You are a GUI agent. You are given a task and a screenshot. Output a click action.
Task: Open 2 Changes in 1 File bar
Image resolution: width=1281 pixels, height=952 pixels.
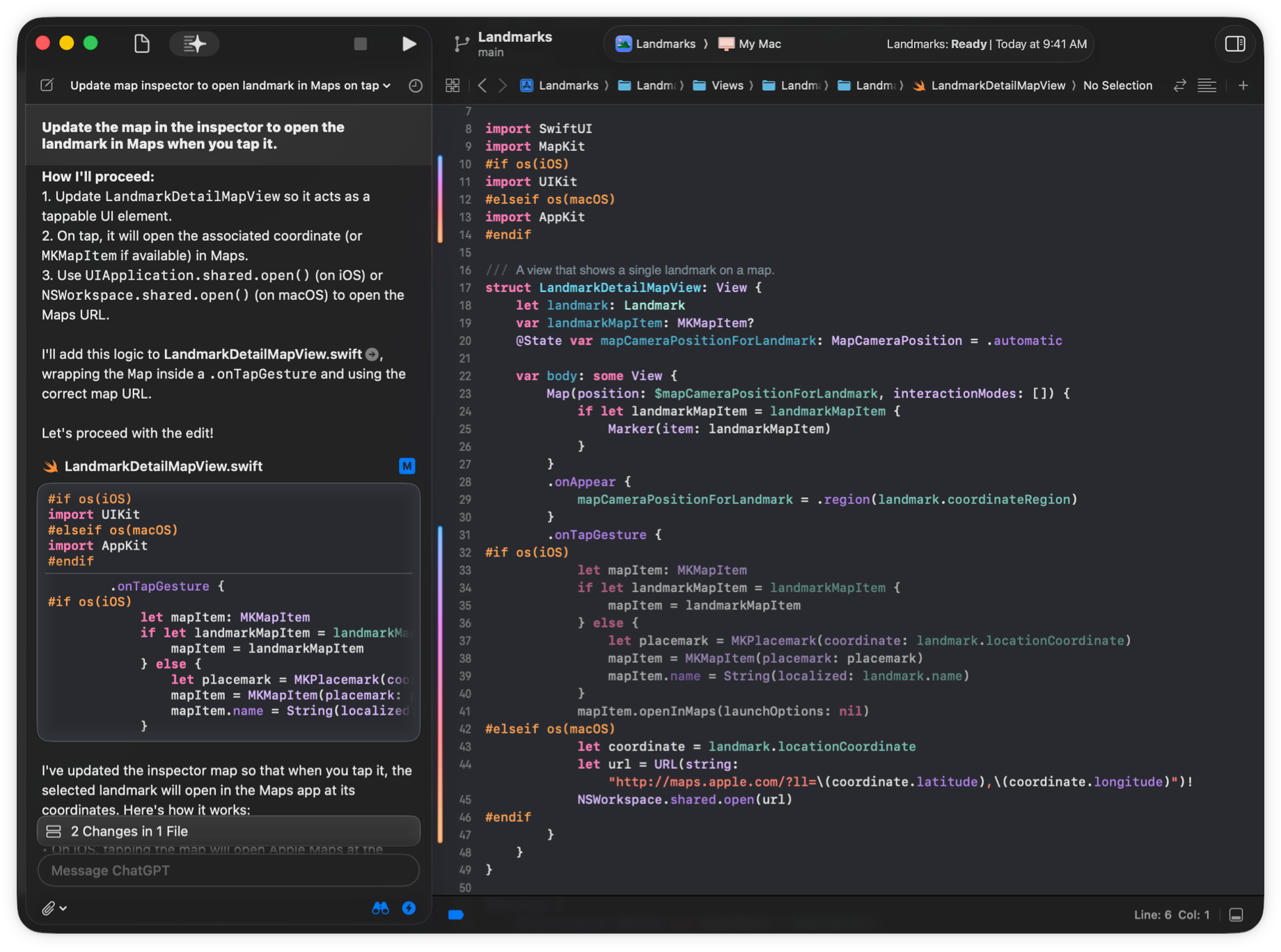pos(228,831)
